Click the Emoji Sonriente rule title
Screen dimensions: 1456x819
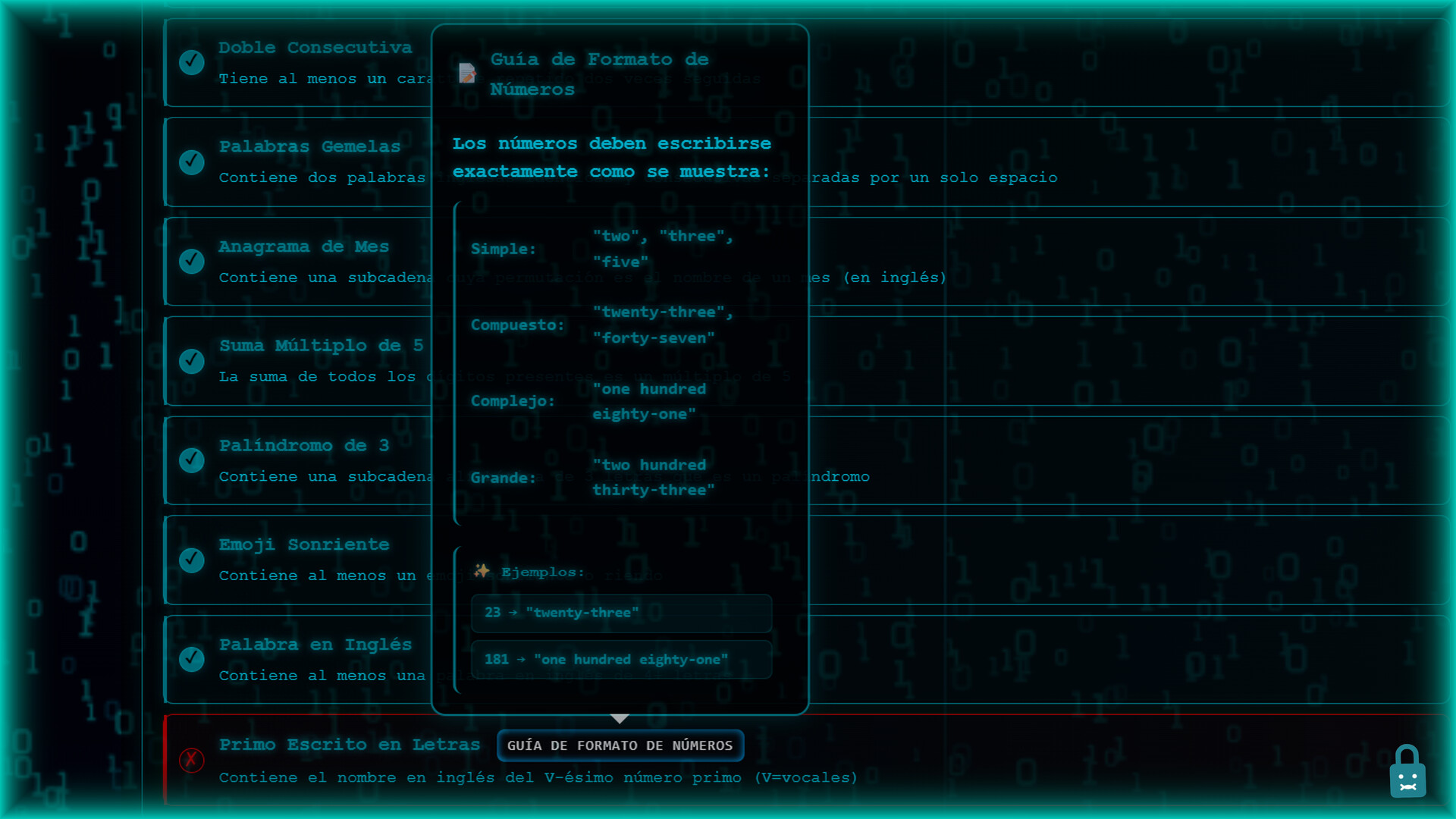tap(303, 544)
